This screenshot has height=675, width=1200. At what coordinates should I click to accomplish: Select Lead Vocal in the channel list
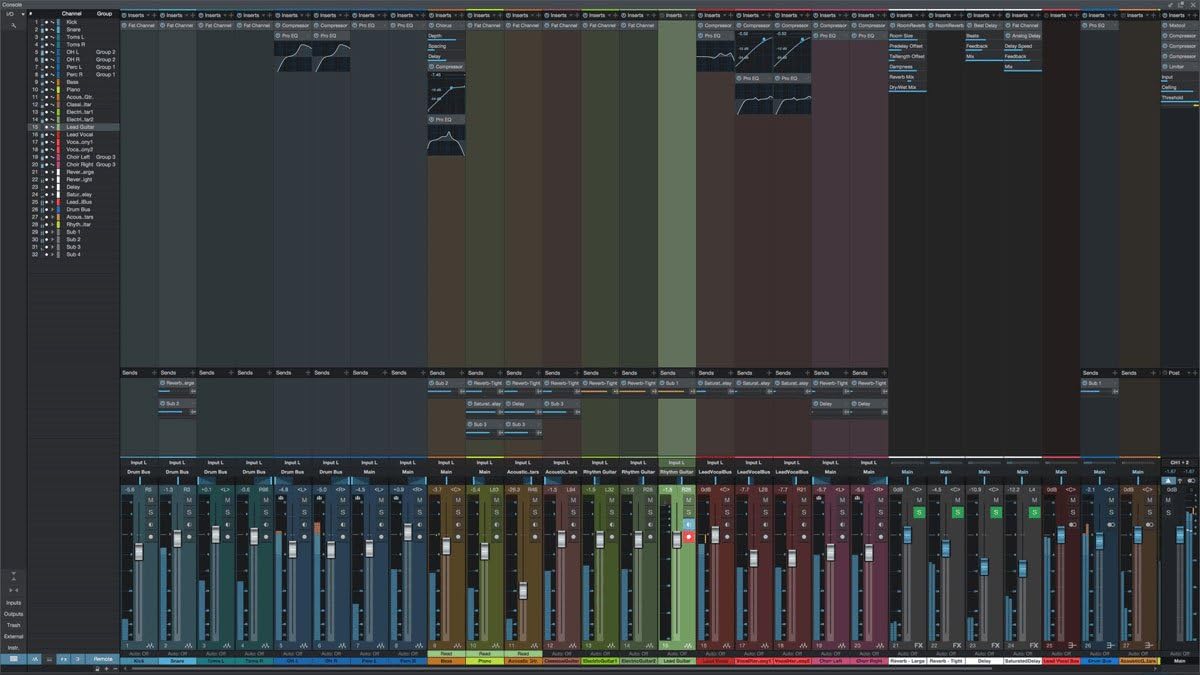(79, 135)
